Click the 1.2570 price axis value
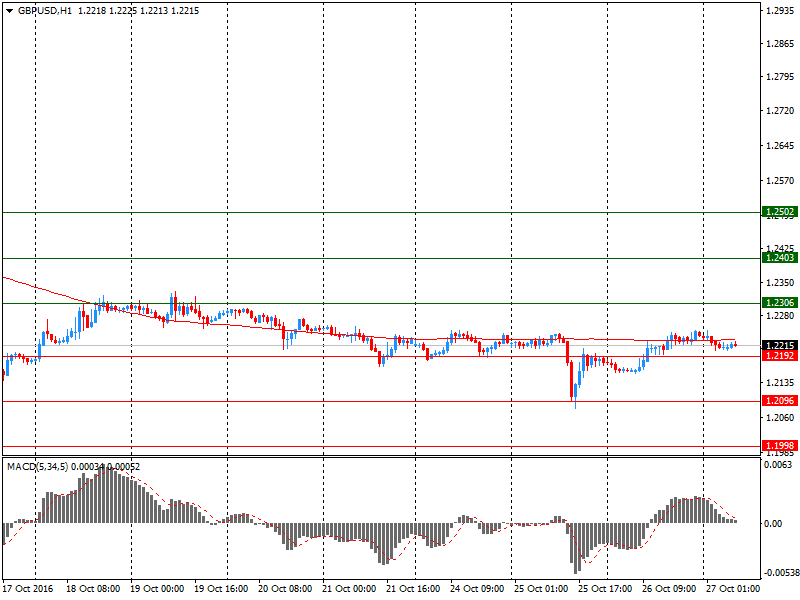800x600 pixels. pos(780,181)
